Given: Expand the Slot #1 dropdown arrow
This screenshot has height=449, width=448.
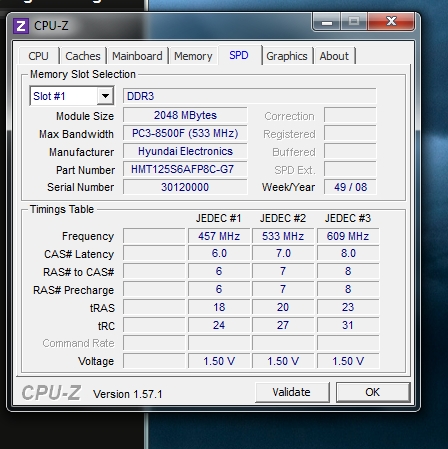Looking at the screenshot, I should [x=105, y=96].
